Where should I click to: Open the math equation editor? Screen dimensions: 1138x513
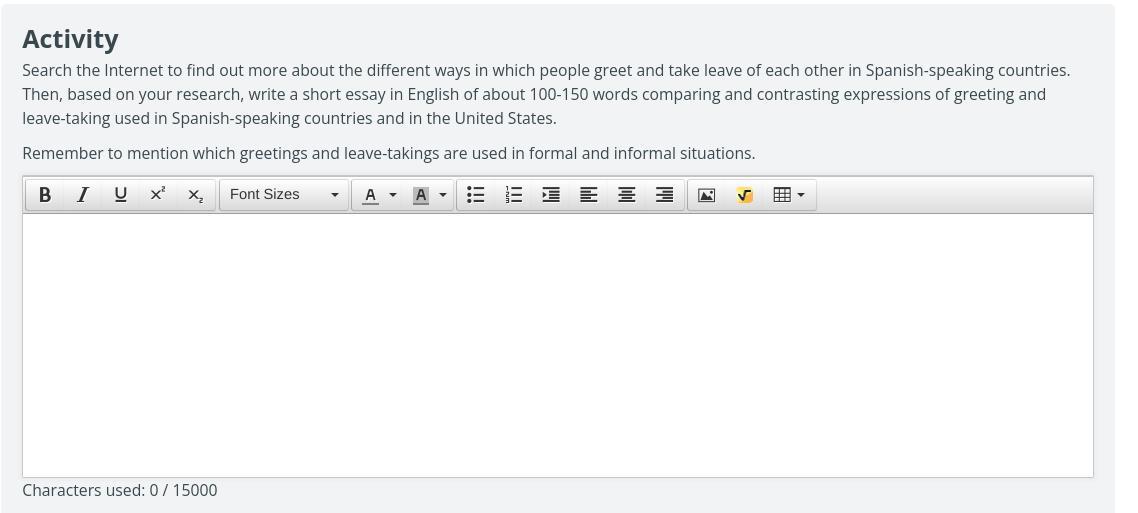[x=744, y=194]
